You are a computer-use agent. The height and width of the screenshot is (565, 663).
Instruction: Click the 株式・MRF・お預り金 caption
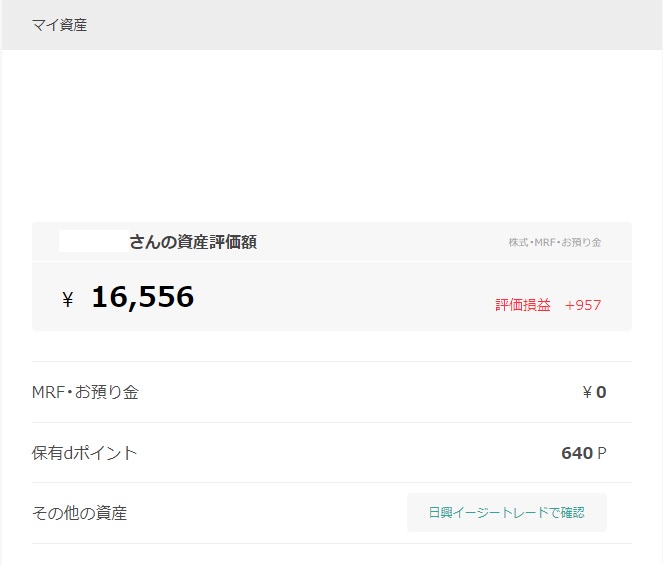tap(554, 242)
